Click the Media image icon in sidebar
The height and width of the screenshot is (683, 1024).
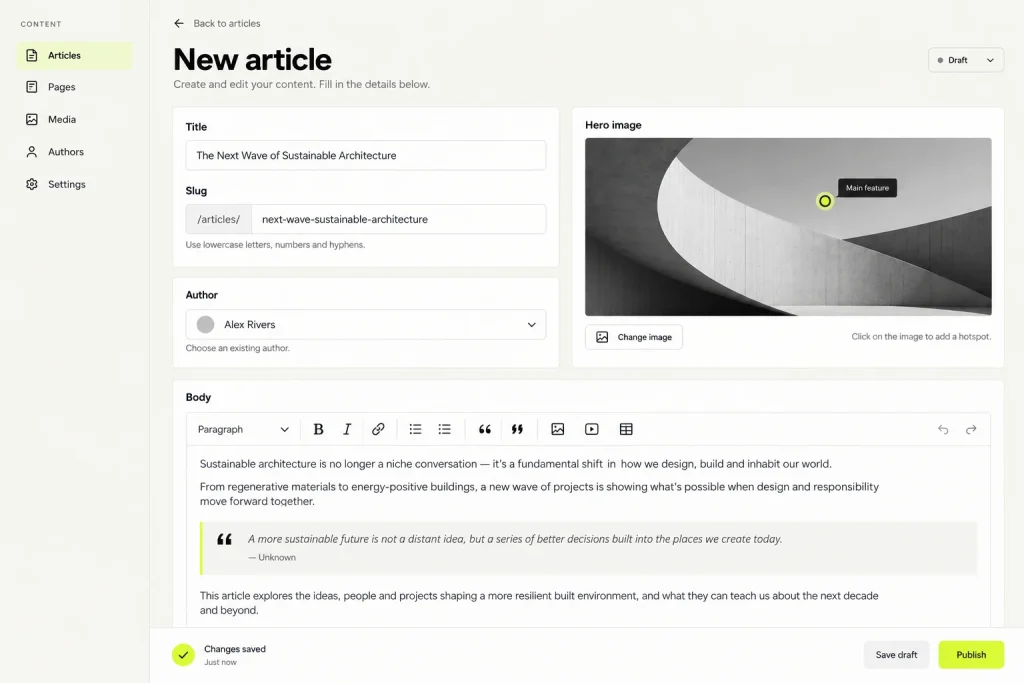click(x=31, y=119)
